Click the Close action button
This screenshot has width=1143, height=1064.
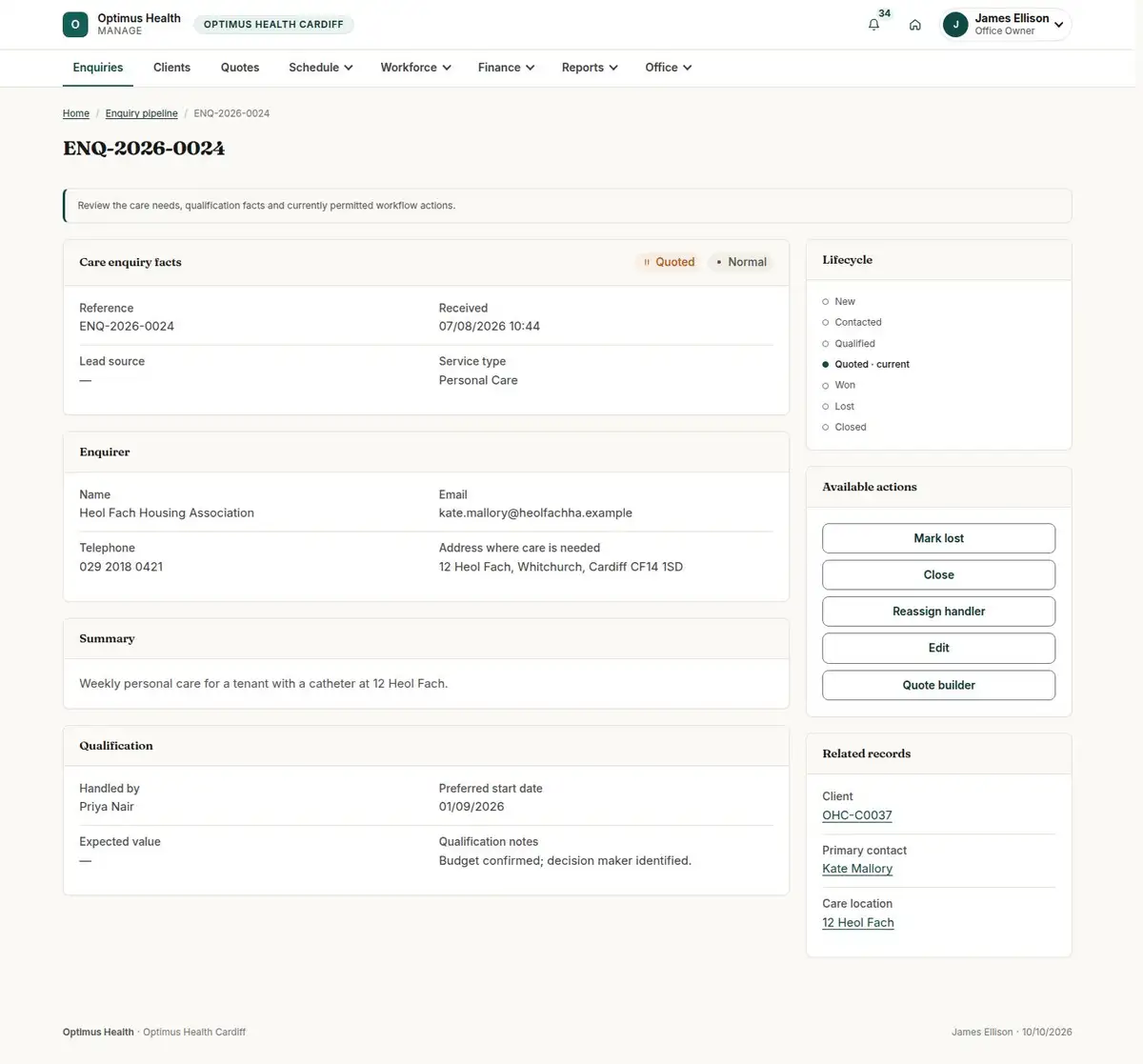(x=938, y=574)
